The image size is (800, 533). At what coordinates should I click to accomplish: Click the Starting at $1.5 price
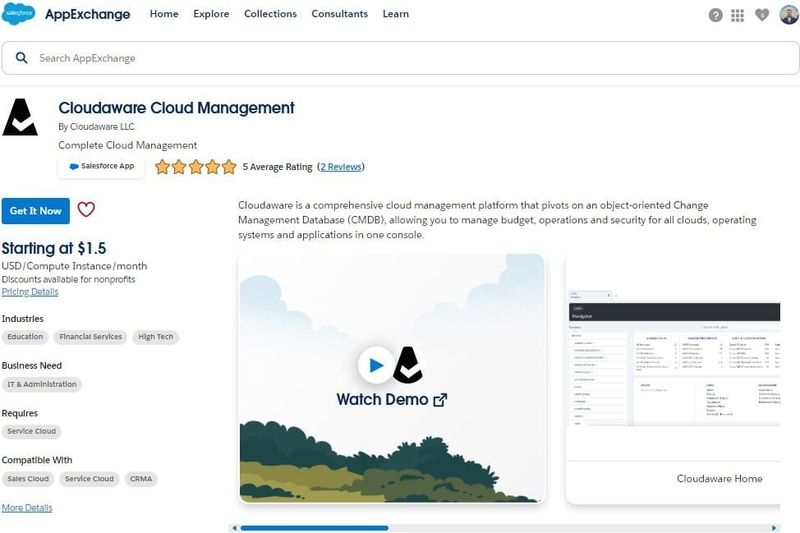point(54,248)
